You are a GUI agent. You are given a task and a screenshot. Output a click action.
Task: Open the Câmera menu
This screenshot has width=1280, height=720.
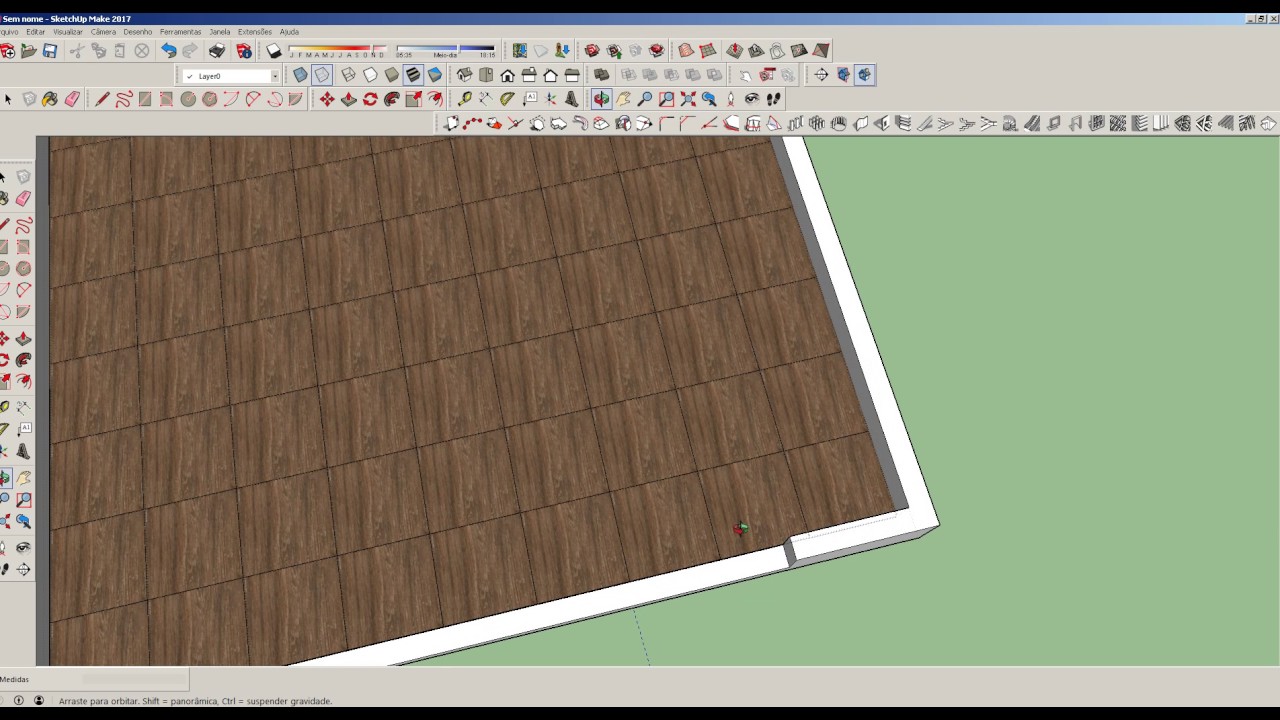(103, 32)
